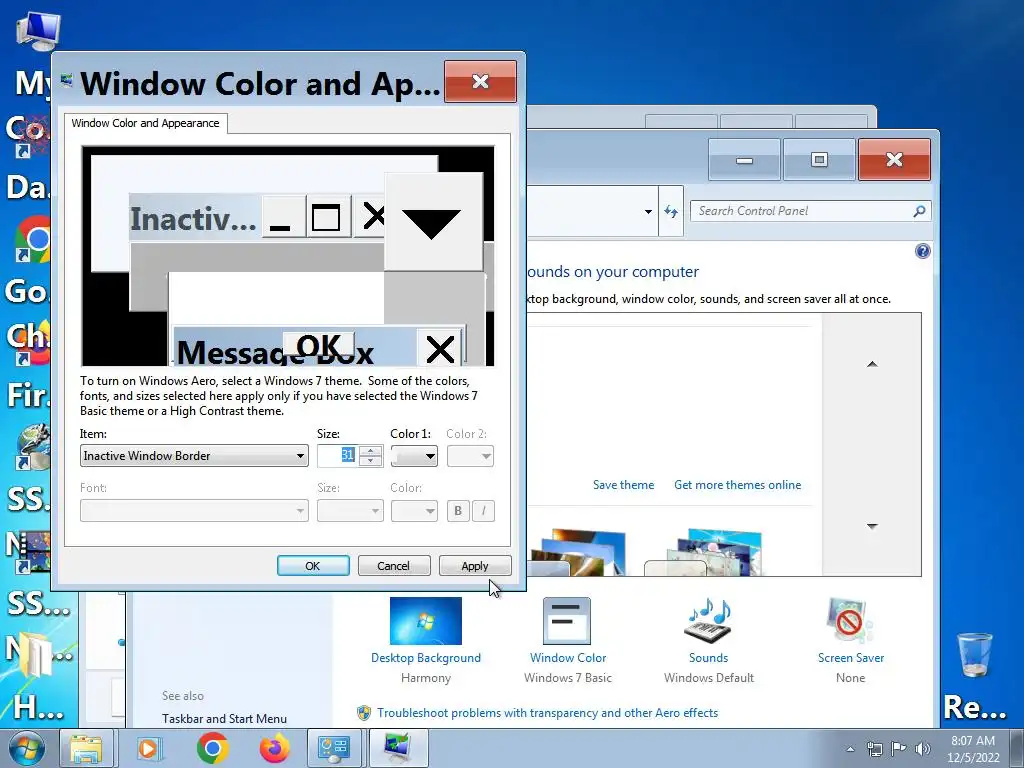Open the network tray icon

[x=874, y=748]
